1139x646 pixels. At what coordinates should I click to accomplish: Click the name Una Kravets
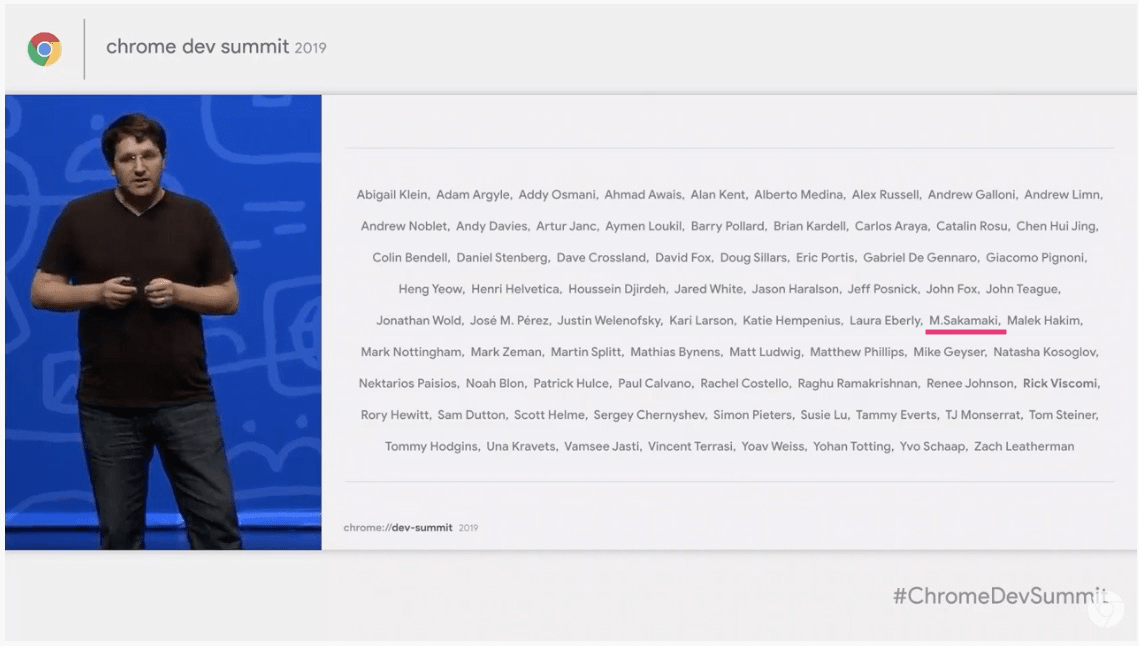pyautogui.click(x=520, y=446)
